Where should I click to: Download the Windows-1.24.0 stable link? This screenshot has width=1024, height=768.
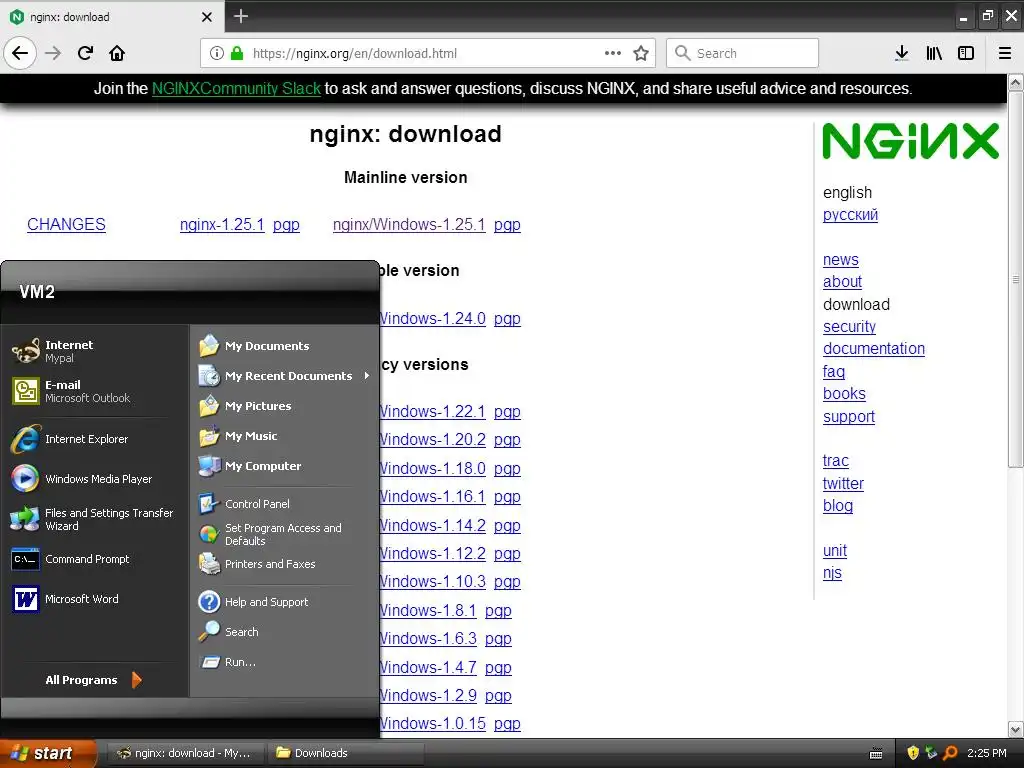(x=432, y=318)
